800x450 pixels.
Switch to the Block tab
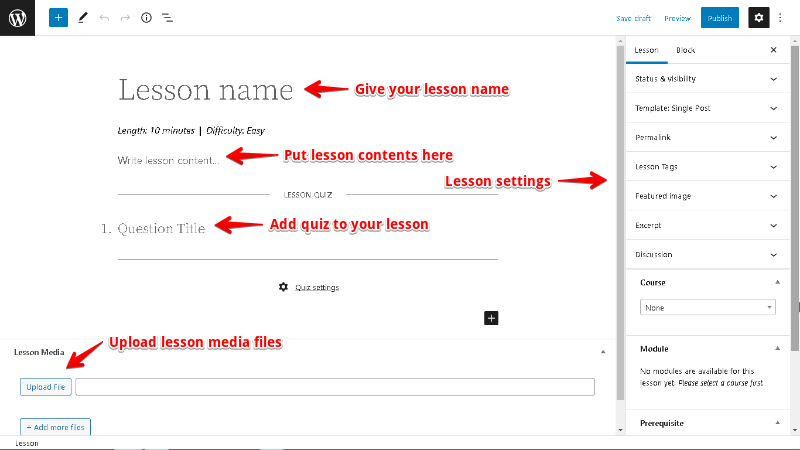pyautogui.click(x=685, y=50)
